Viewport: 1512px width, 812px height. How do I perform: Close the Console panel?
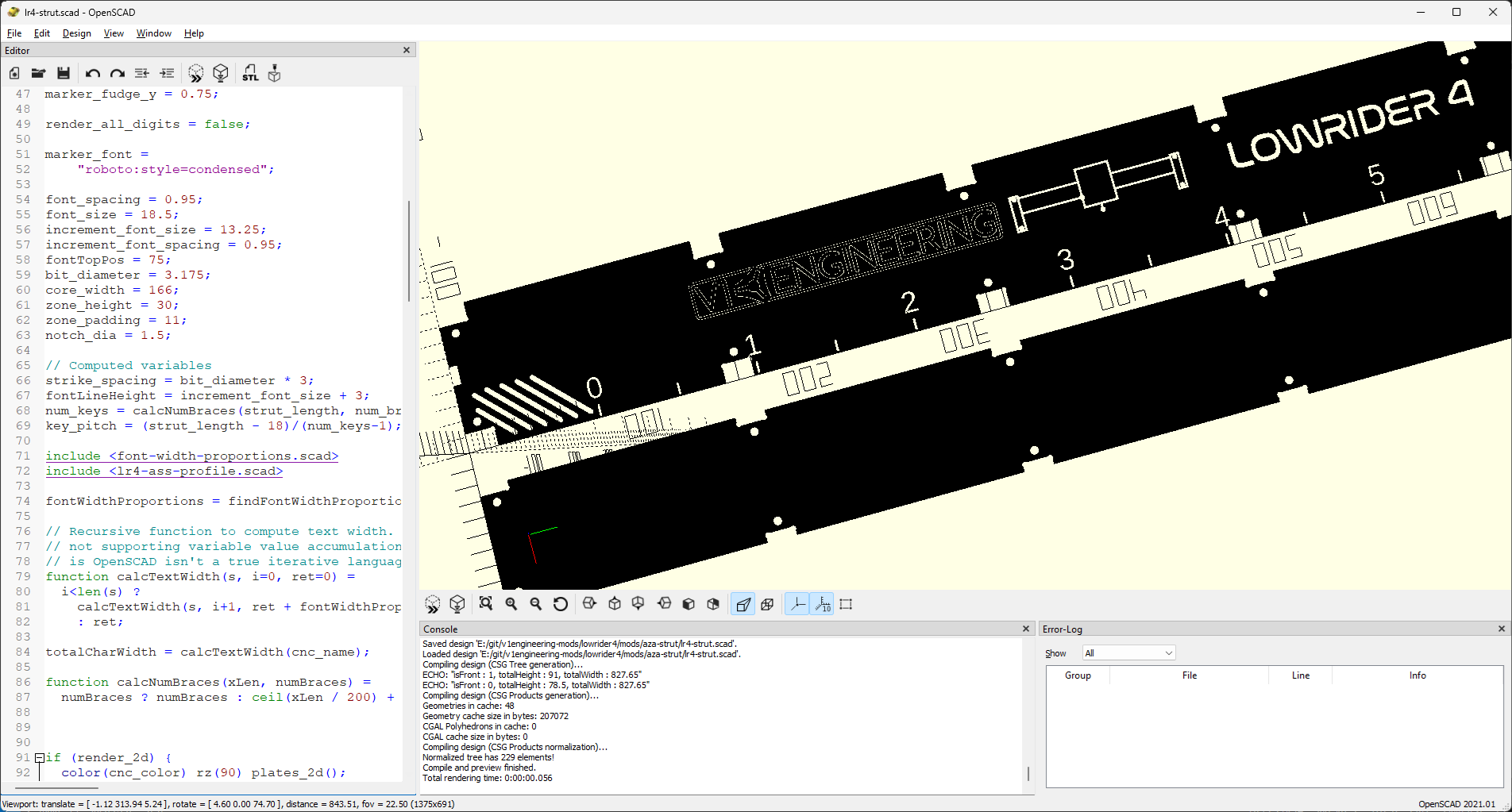1025,629
